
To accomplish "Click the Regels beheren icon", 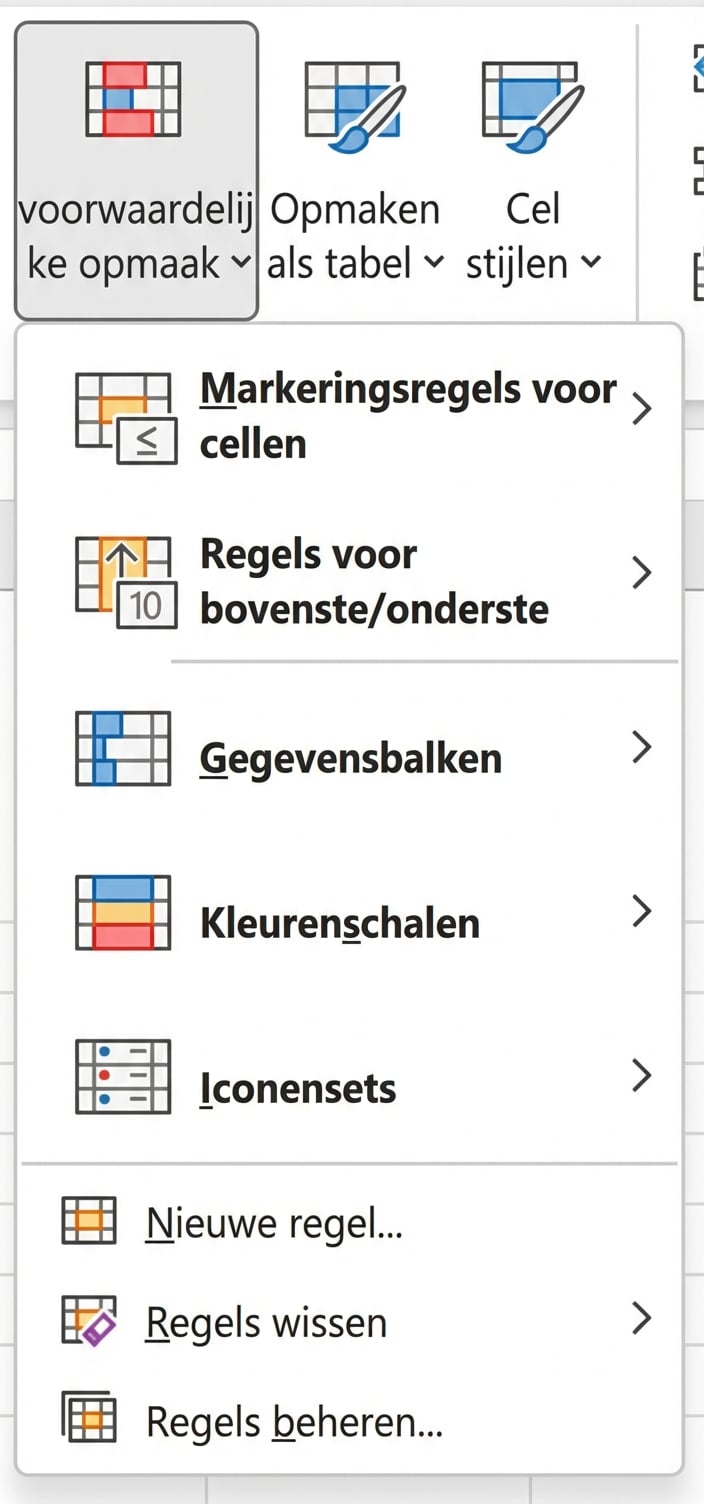I will [x=89, y=1419].
